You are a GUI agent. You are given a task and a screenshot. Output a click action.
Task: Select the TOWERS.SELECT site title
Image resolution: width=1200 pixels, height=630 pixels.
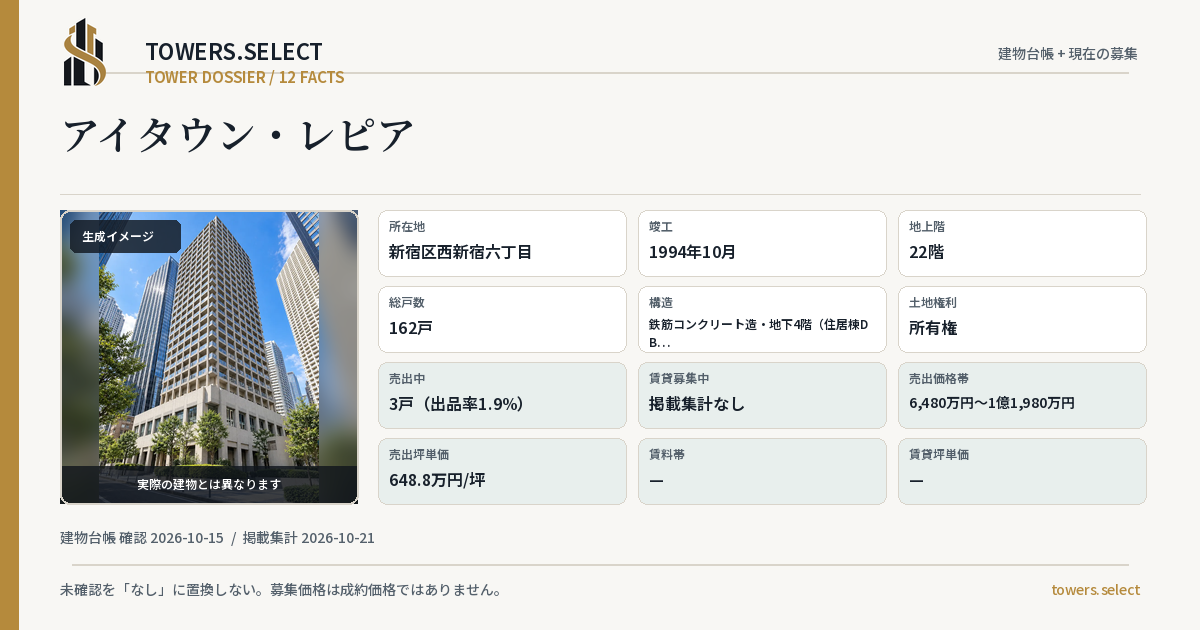coord(234,52)
